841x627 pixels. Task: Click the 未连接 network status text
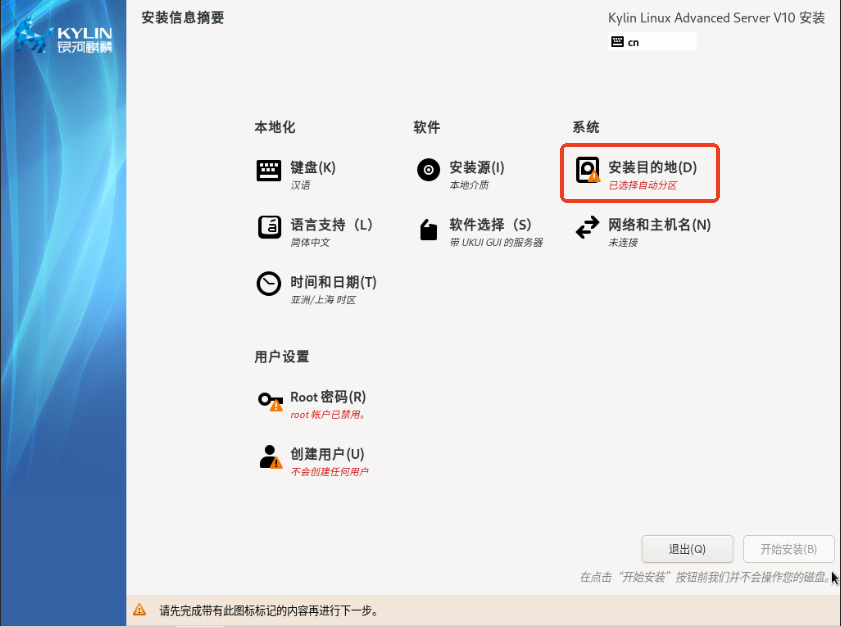623,242
